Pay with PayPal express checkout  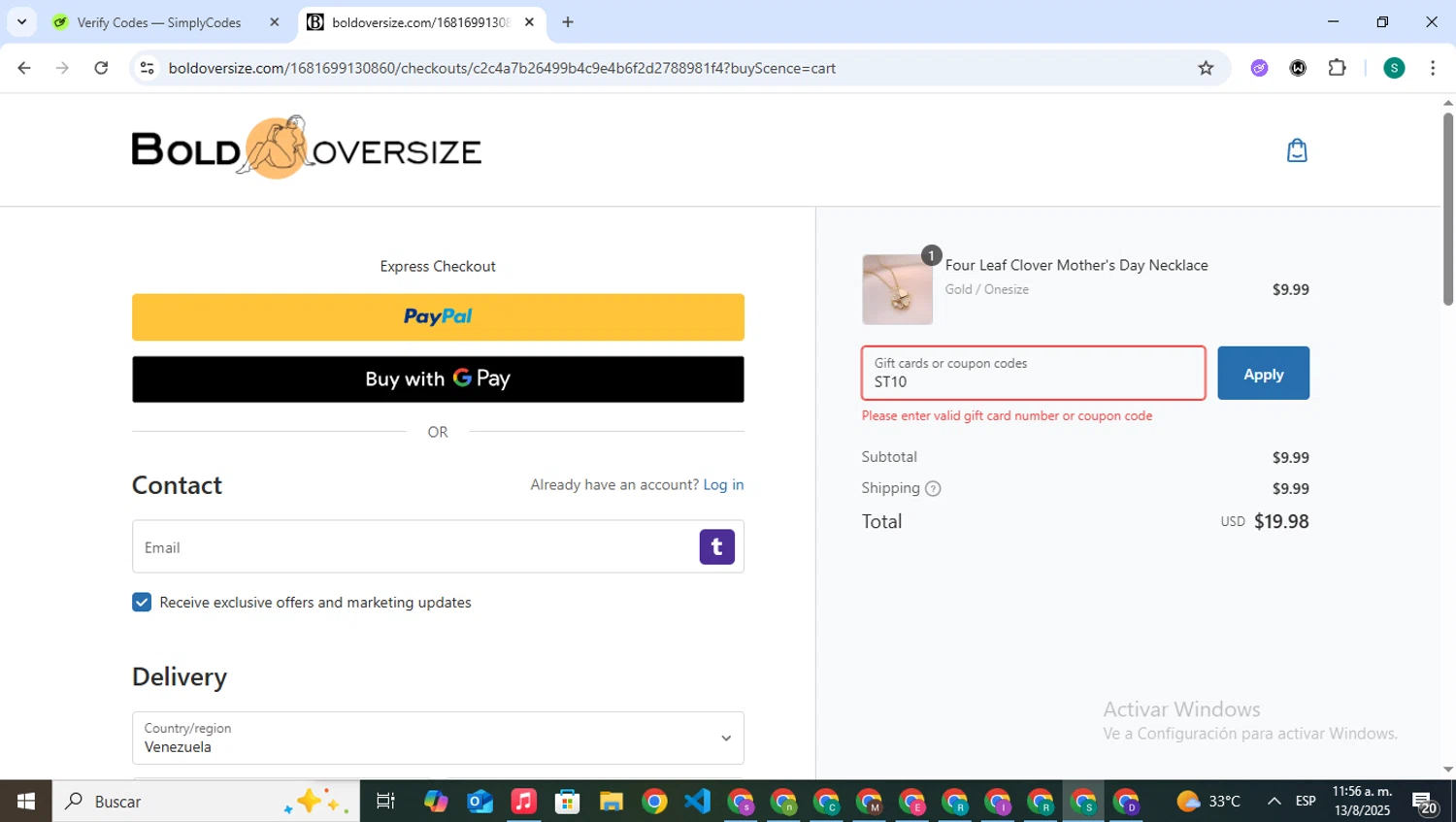pos(438,317)
